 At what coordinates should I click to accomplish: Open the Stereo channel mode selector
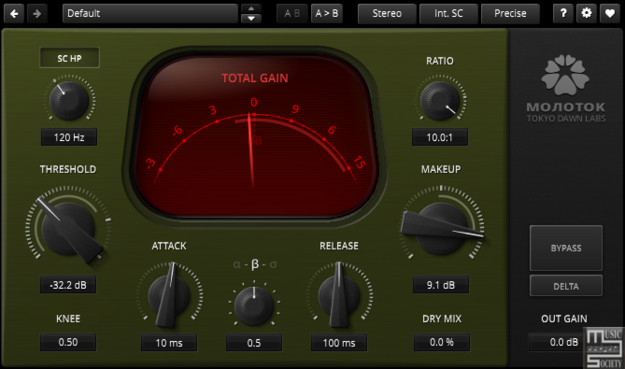coord(387,14)
